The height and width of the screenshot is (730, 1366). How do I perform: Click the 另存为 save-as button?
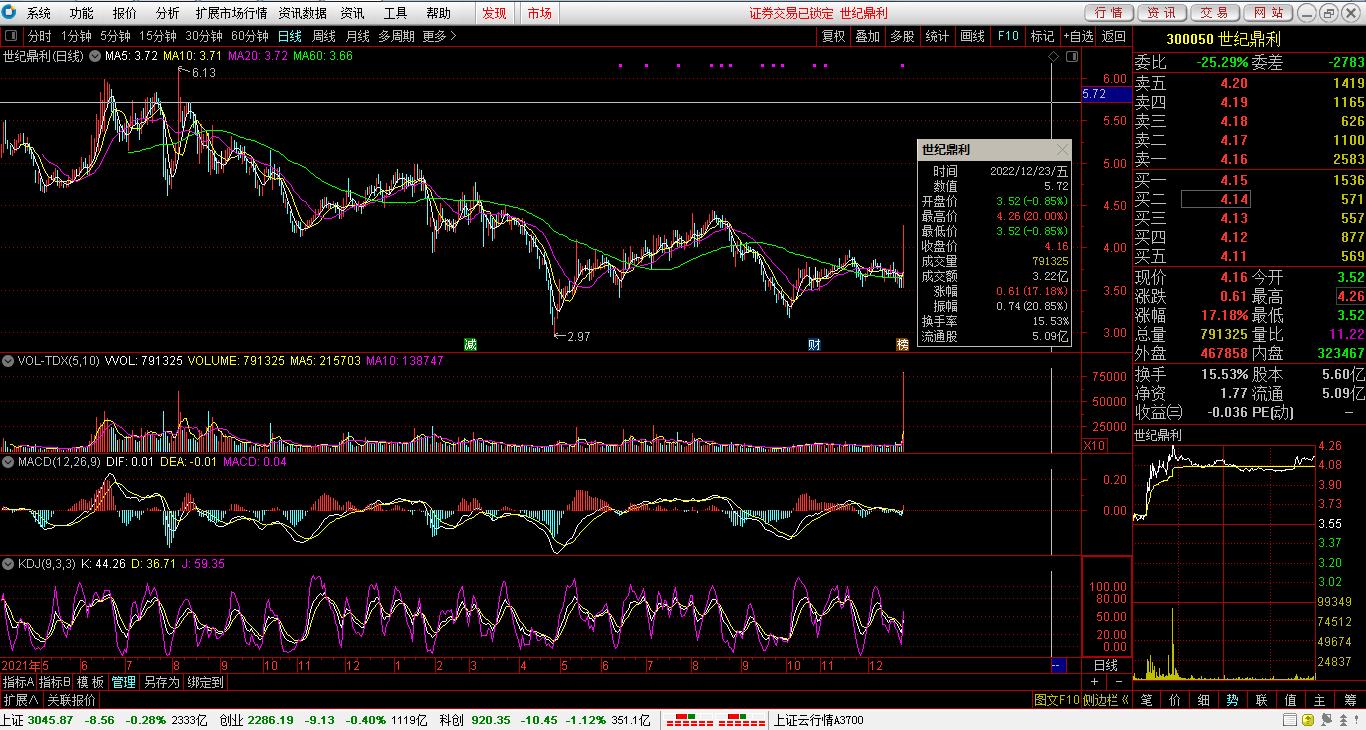(162, 682)
